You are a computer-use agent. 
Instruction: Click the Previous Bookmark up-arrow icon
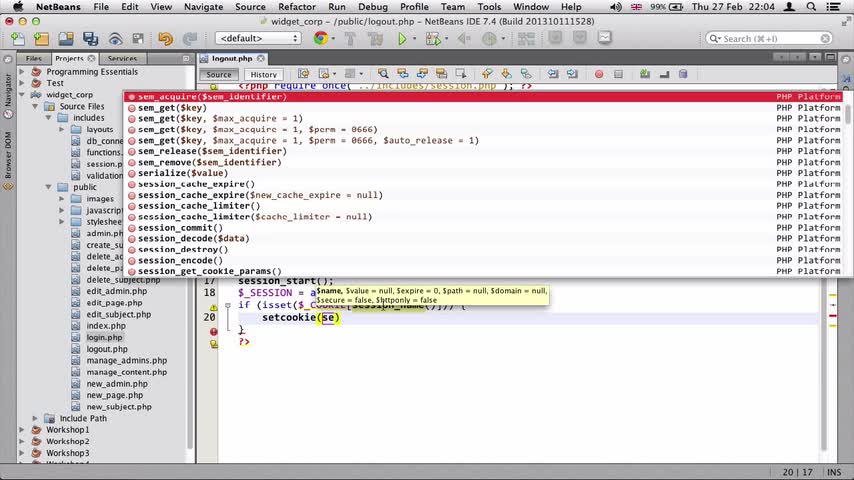tap(487, 74)
